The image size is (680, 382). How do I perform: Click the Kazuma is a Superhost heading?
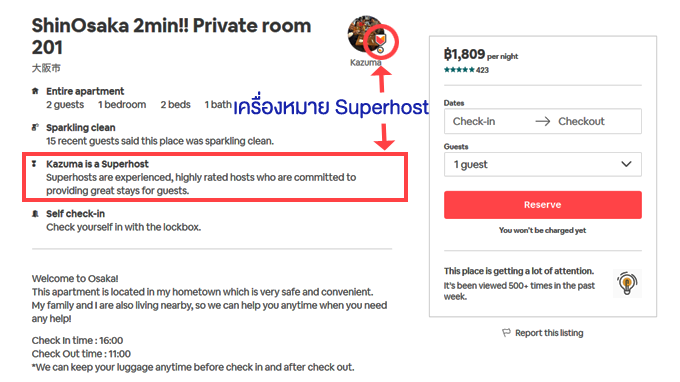pyautogui.click(x=97, y=164)
